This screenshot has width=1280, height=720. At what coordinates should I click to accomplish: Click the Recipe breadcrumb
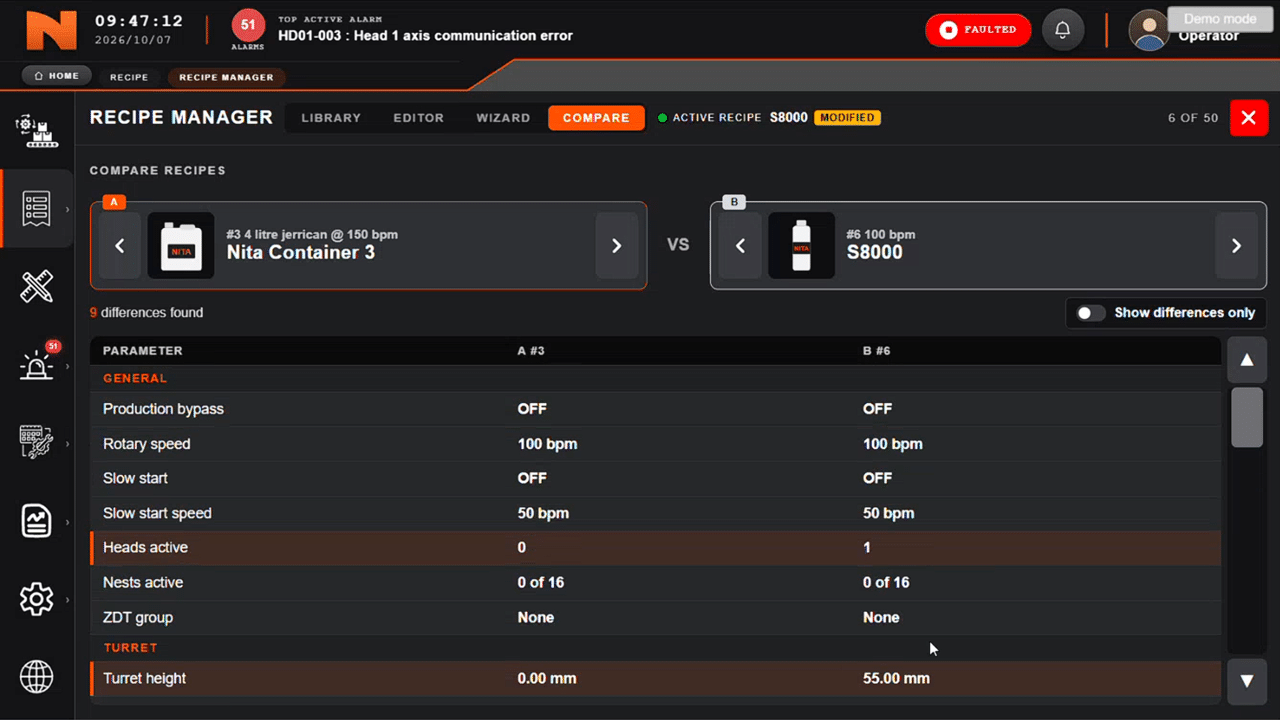coord(129,77)
